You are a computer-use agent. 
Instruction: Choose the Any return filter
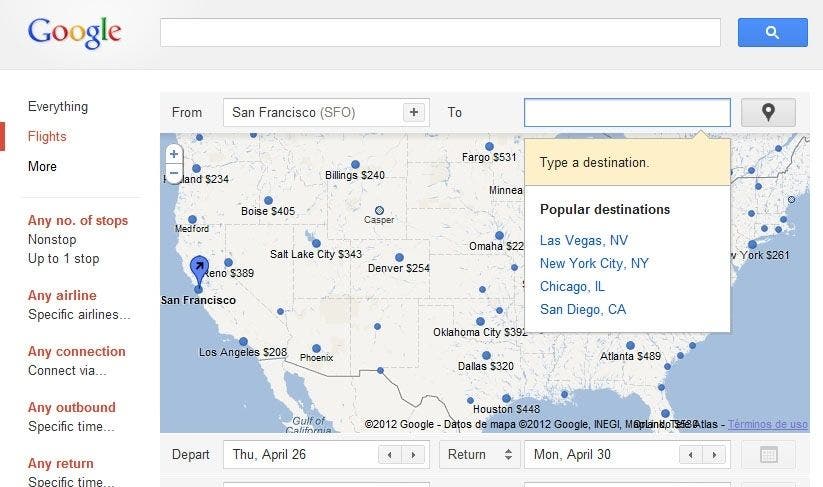coord(60,463)
